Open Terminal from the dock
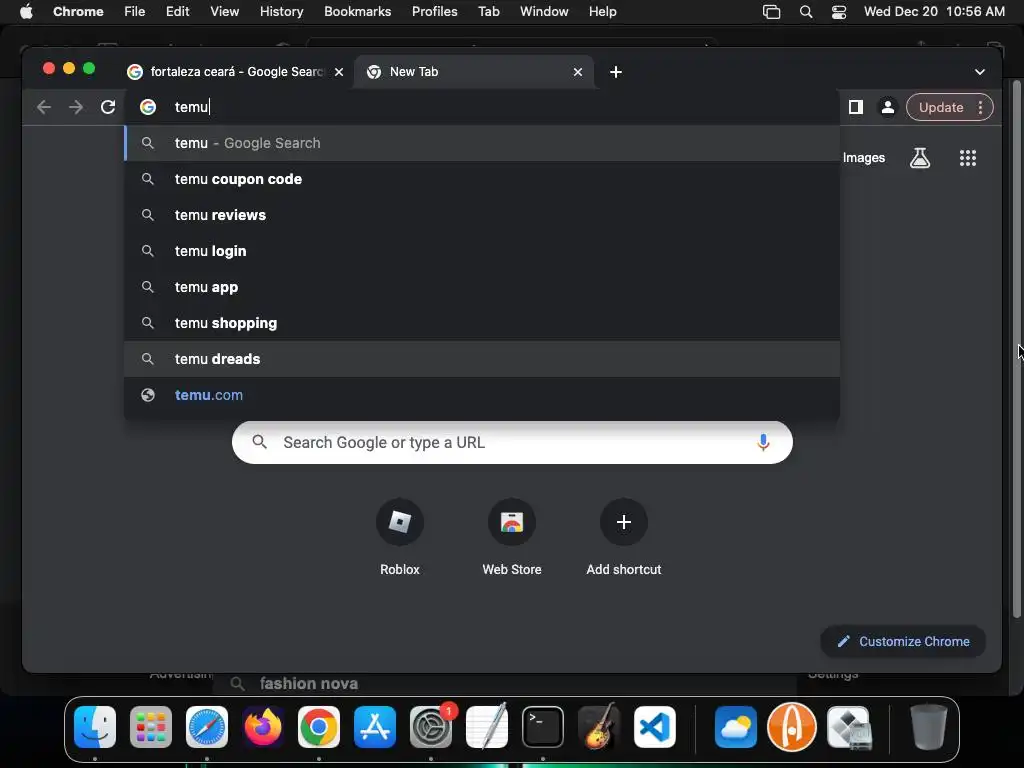The height and width of the screenshot is (768, 1024). [x=543, y=727]
